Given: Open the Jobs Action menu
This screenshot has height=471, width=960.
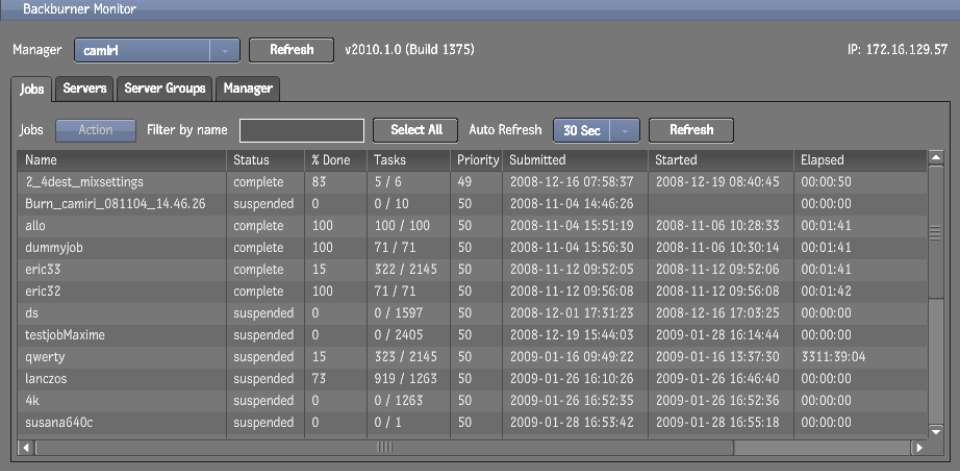Looking at the screenshot, I should 95,130.
